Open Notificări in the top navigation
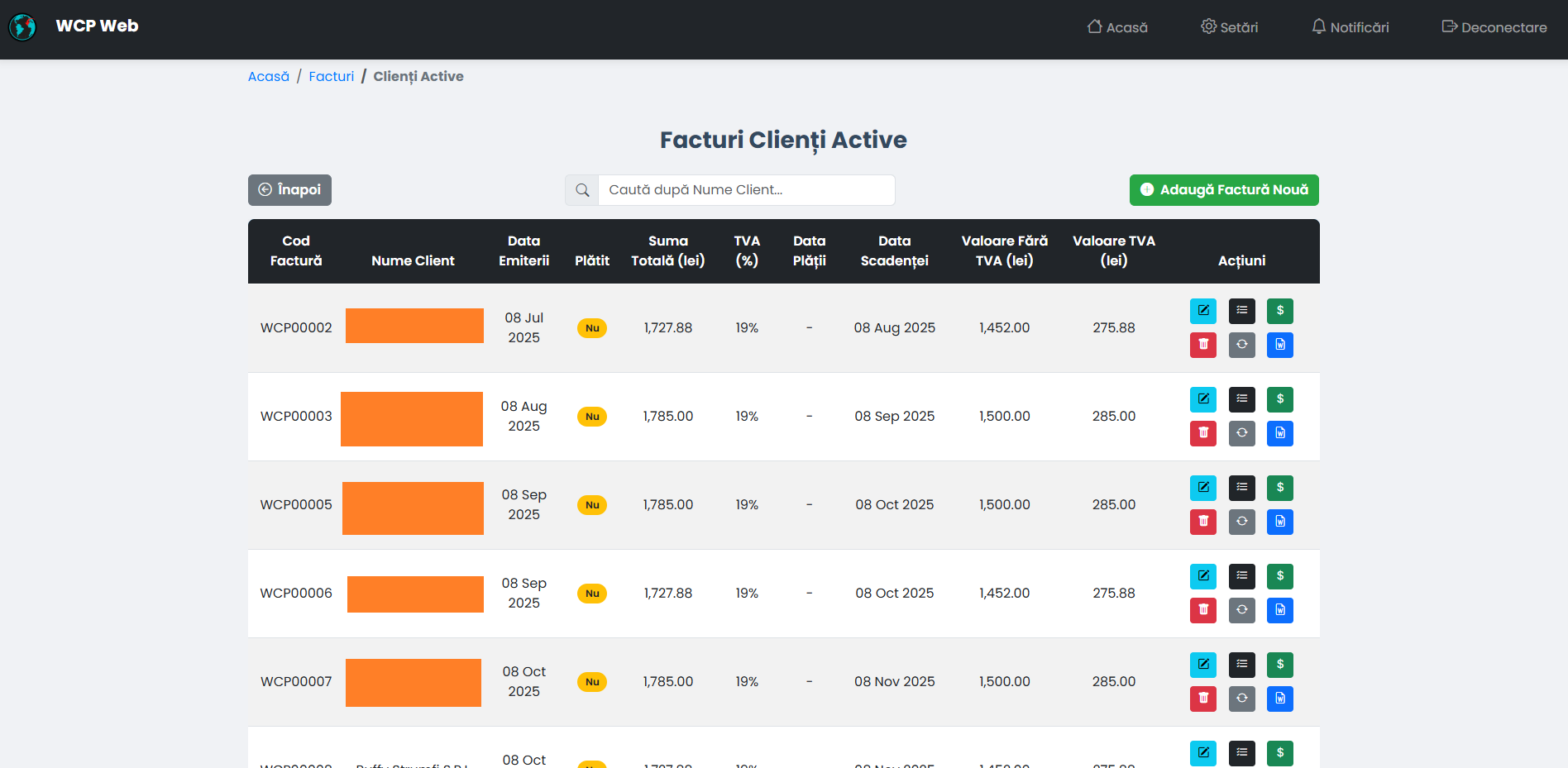This screenshot has height=768, width=1568. tap(1350, 27)
